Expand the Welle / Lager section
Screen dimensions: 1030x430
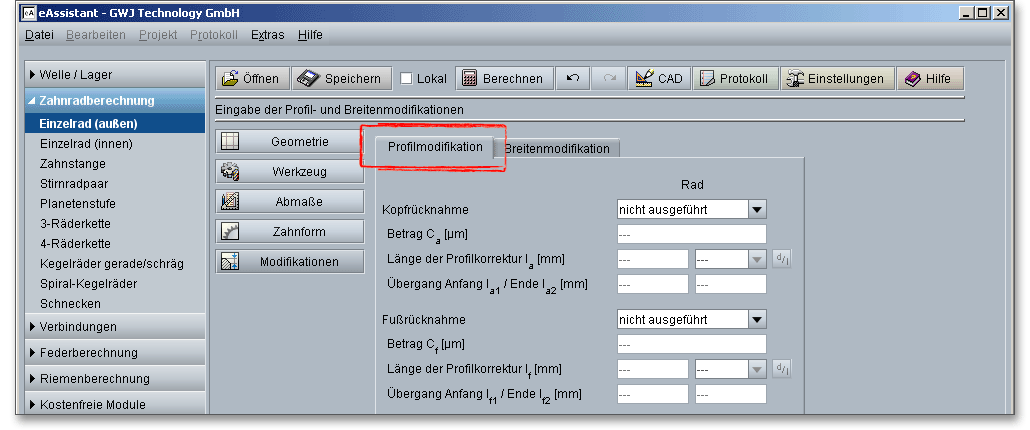click(x=78, y=74)
